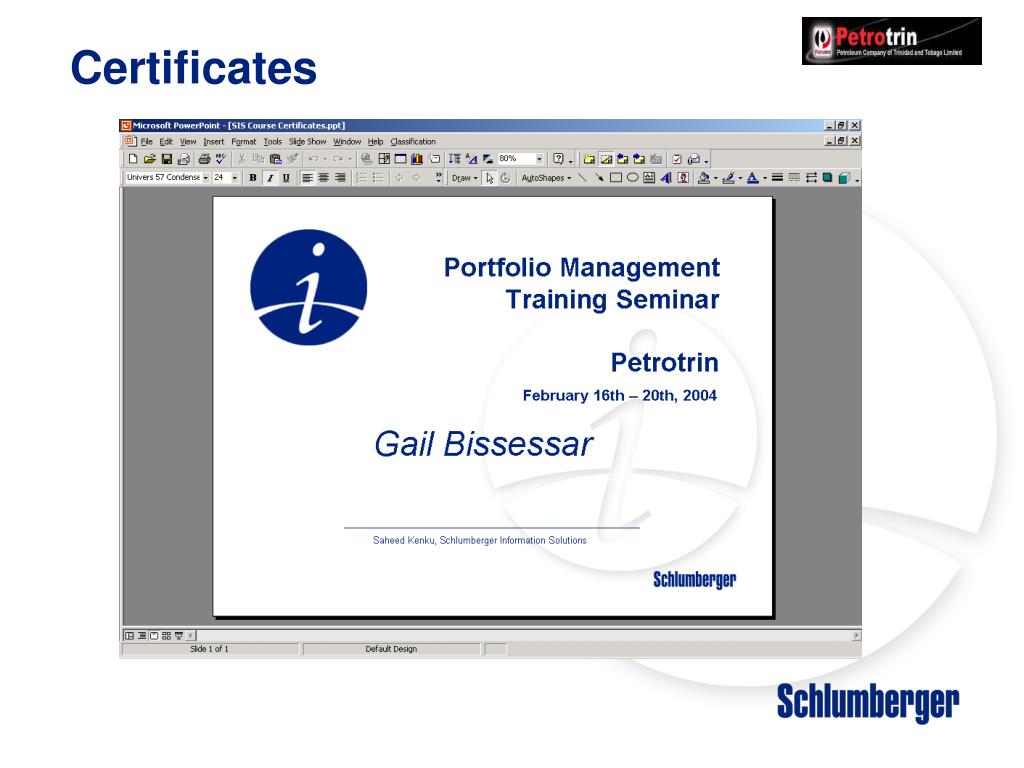Image resolution: width=1024 pixels, height=768 pixels.
Task: Insert a Text Box
Action: (649, 178)
